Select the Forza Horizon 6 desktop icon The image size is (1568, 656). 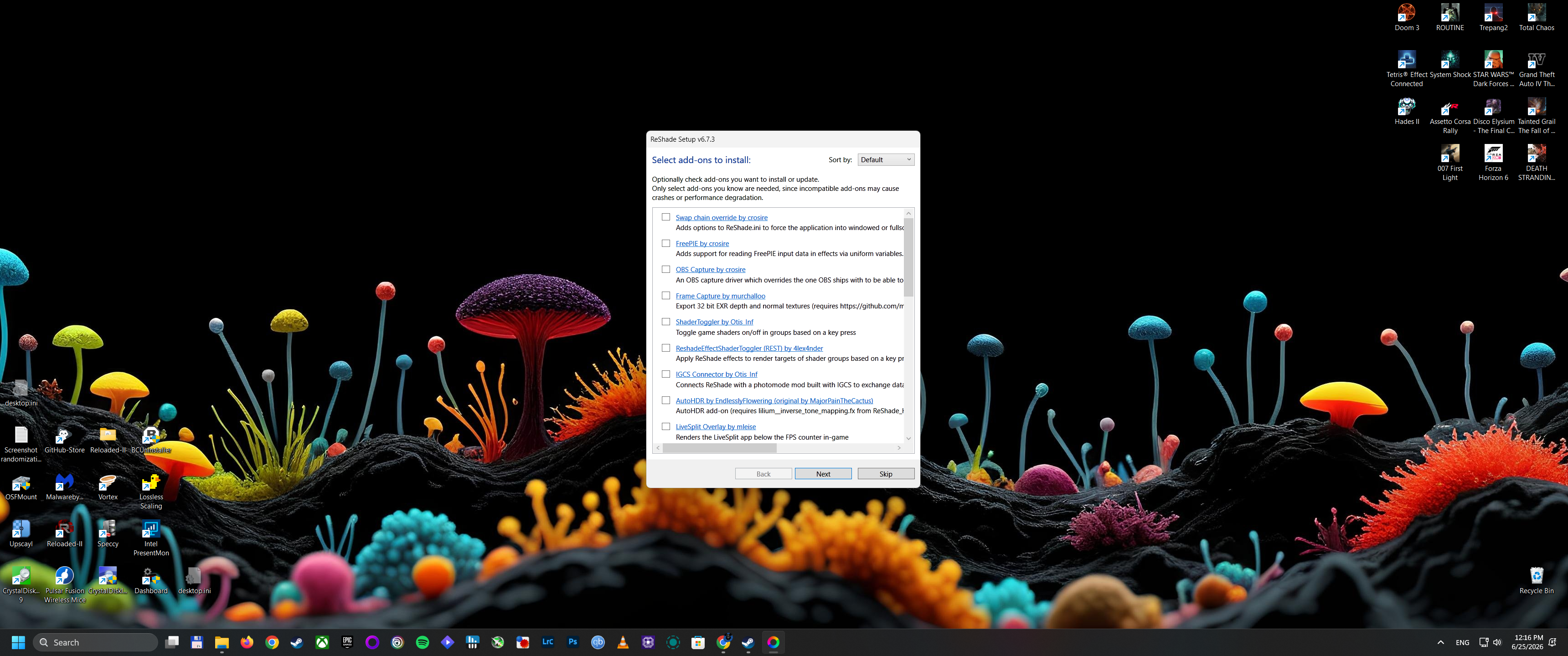click(x=1493, y=163)
